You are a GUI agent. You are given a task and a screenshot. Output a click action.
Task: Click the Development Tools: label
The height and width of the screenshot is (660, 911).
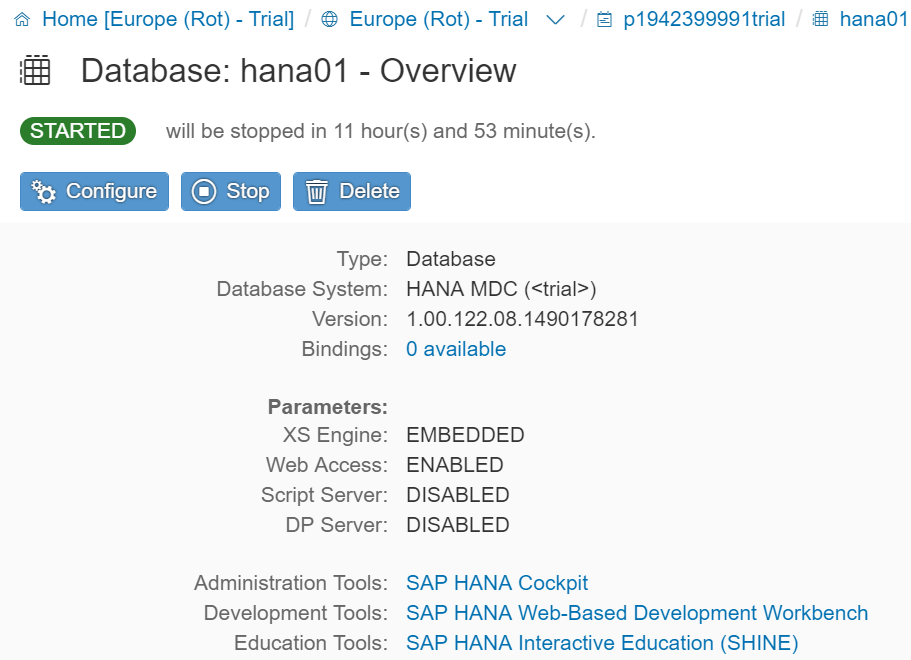point(296,613)
